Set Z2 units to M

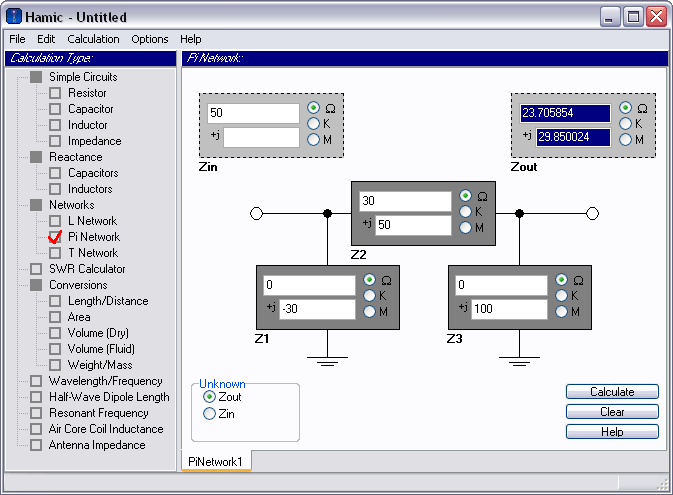(x=465, y=228)
